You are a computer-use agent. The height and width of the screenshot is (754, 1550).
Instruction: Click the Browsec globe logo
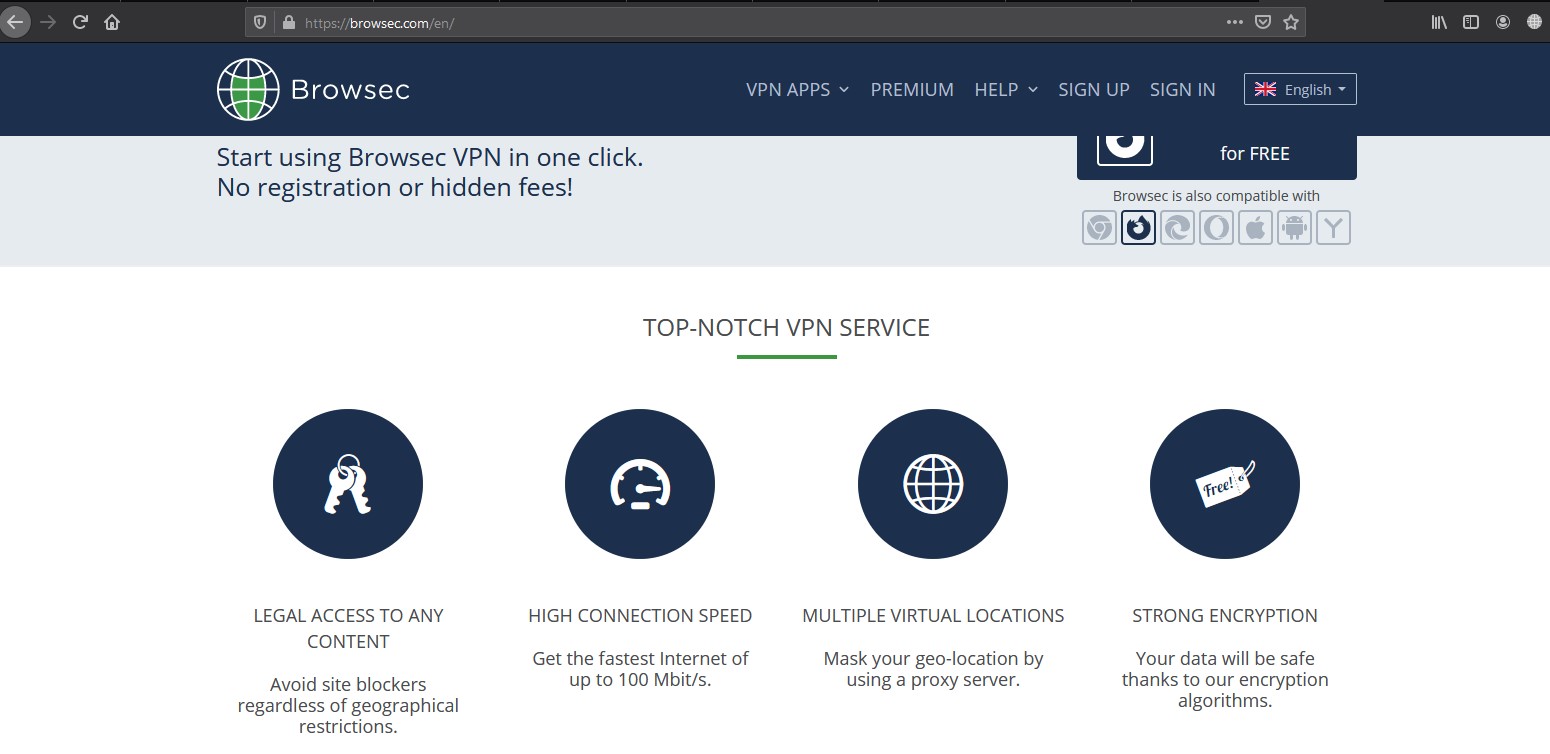[x=247, y=89]
